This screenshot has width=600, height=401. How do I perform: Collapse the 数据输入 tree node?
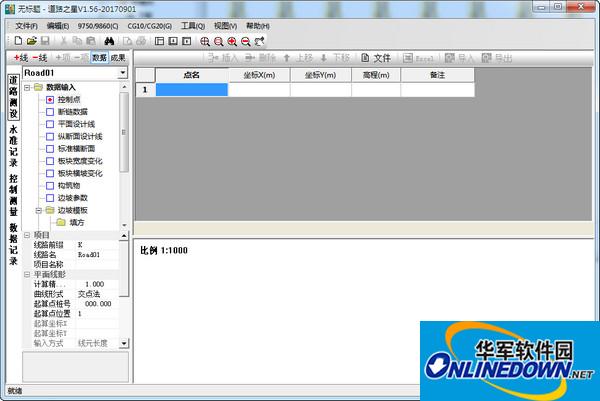(26, 87)
